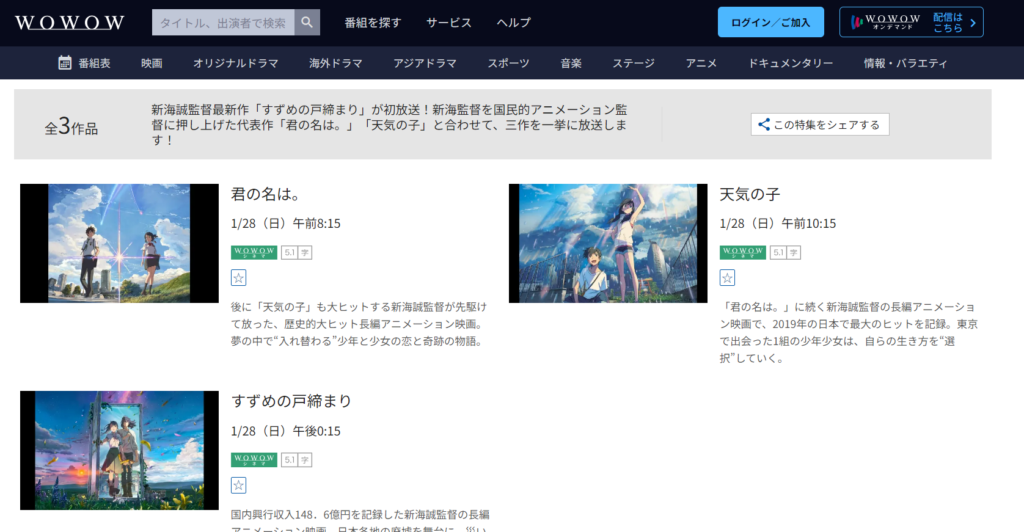The image size is (1024, 532).
Task: Click the chevron on the オンデマンド banner
Action: (973, 23)
